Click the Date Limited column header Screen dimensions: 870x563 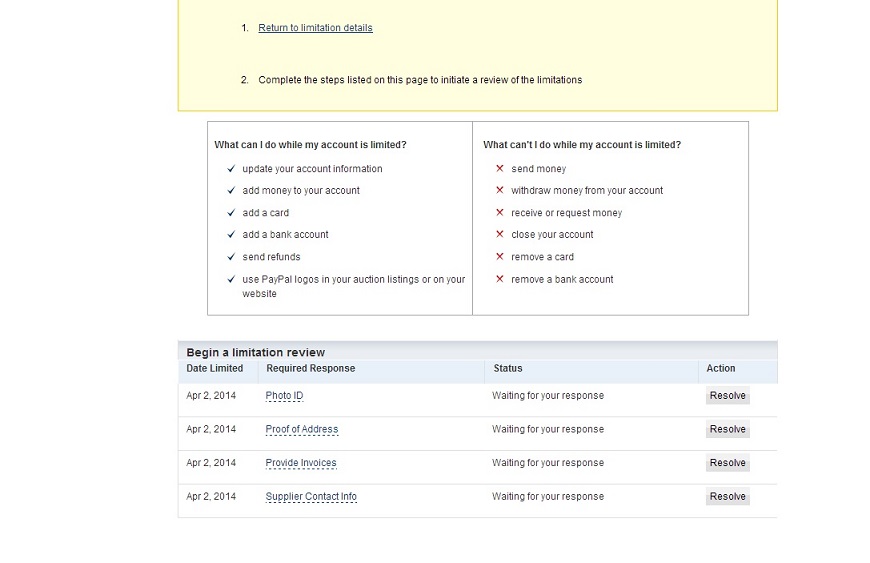coord(214,369)
